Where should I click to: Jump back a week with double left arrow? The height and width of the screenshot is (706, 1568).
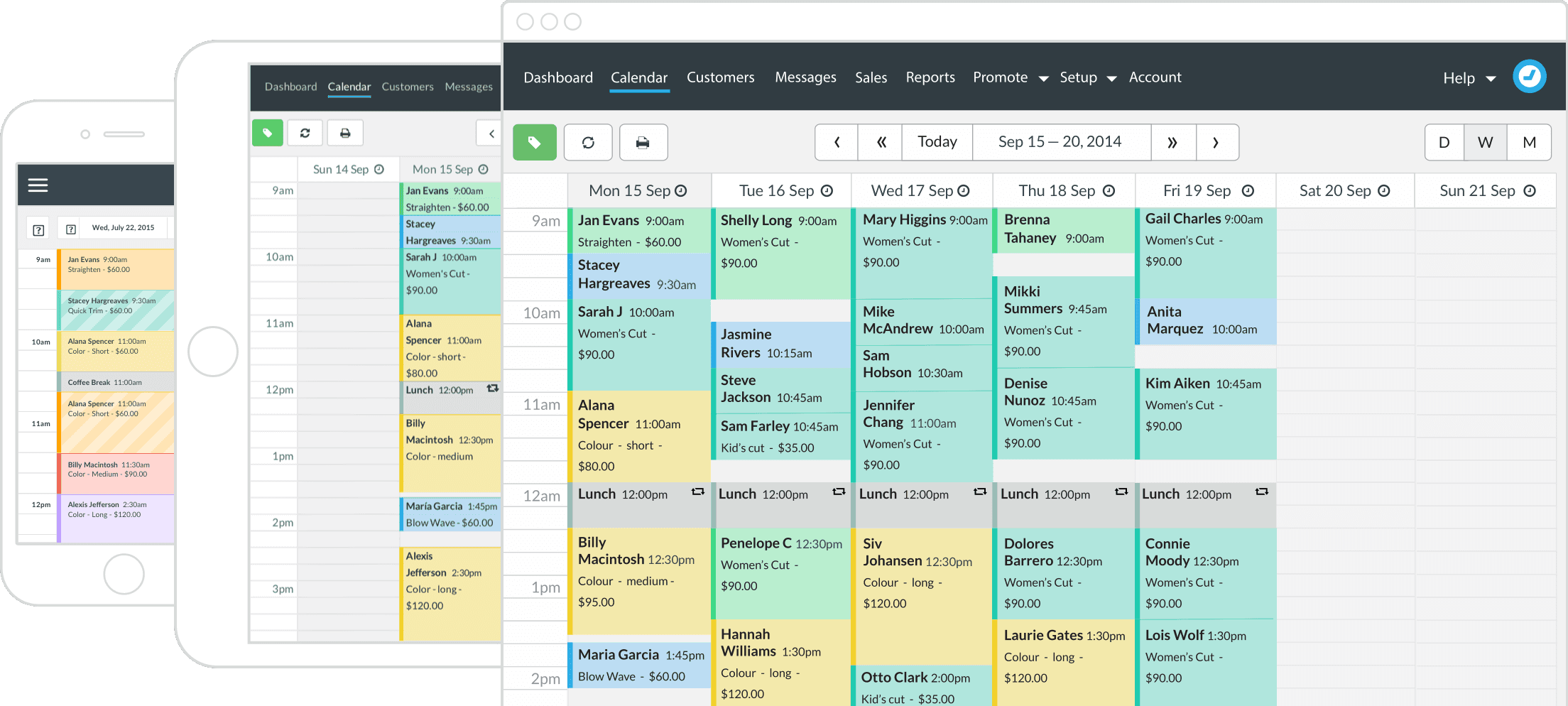tap(881, 142)
